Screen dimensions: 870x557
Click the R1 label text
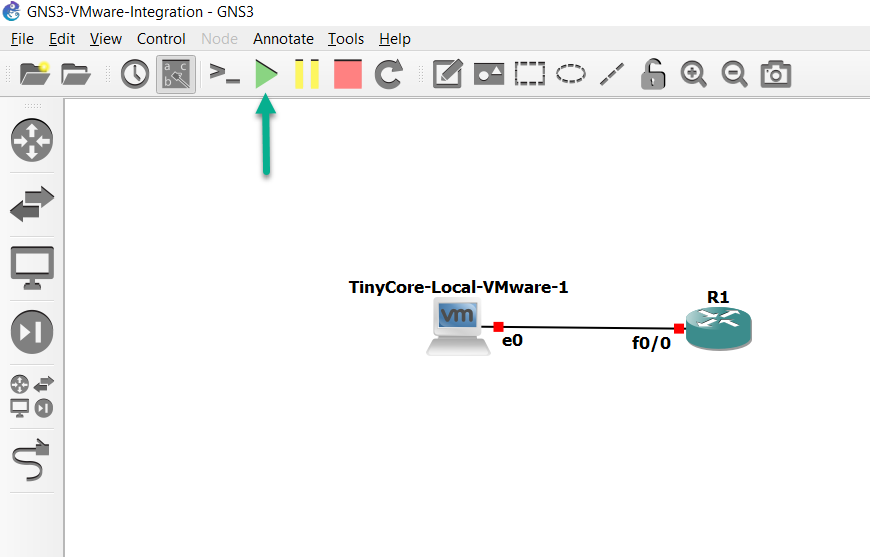pyautogui.click(x=718, y=297)
